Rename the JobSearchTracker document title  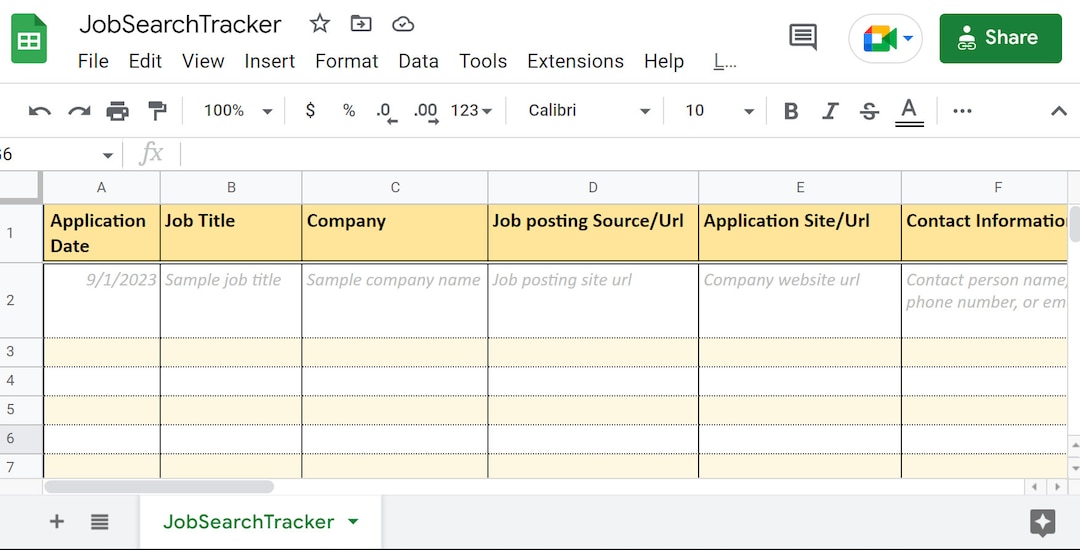click(180, 24)
